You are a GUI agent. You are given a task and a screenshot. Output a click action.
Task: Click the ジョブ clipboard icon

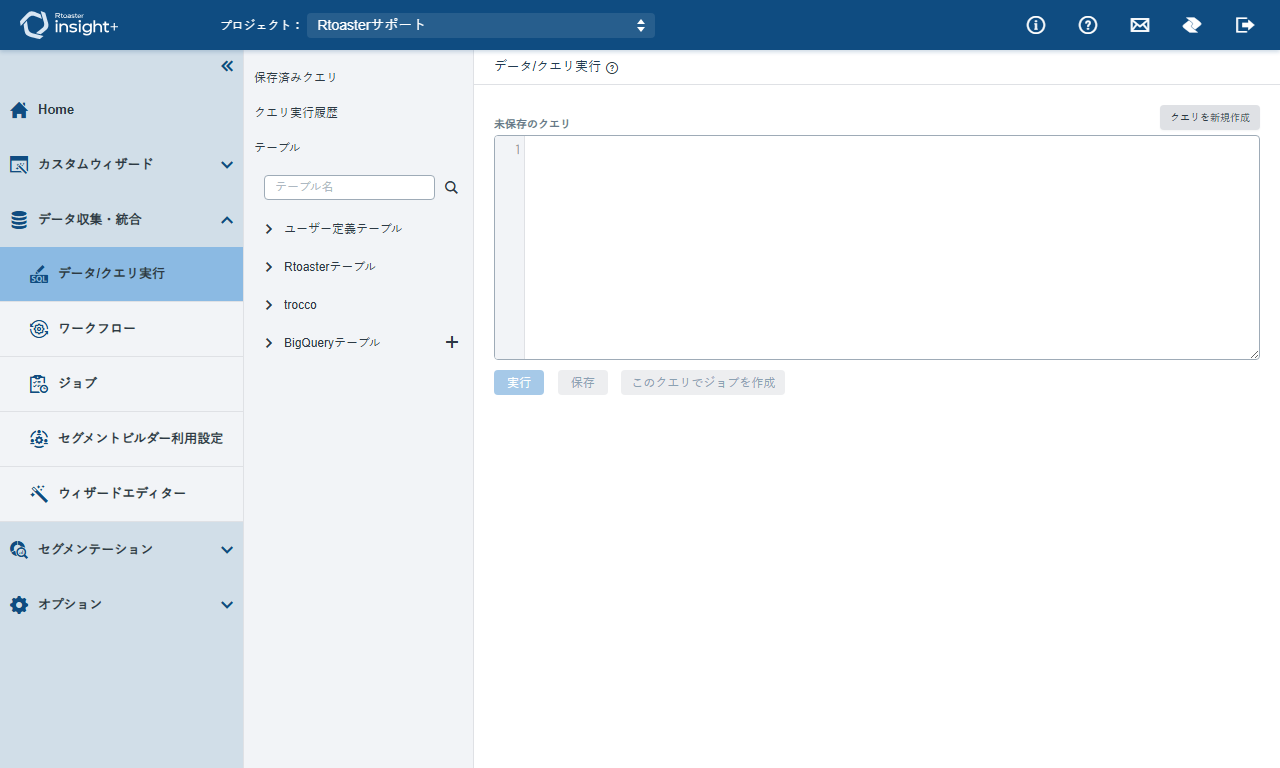tap(39, 384)
